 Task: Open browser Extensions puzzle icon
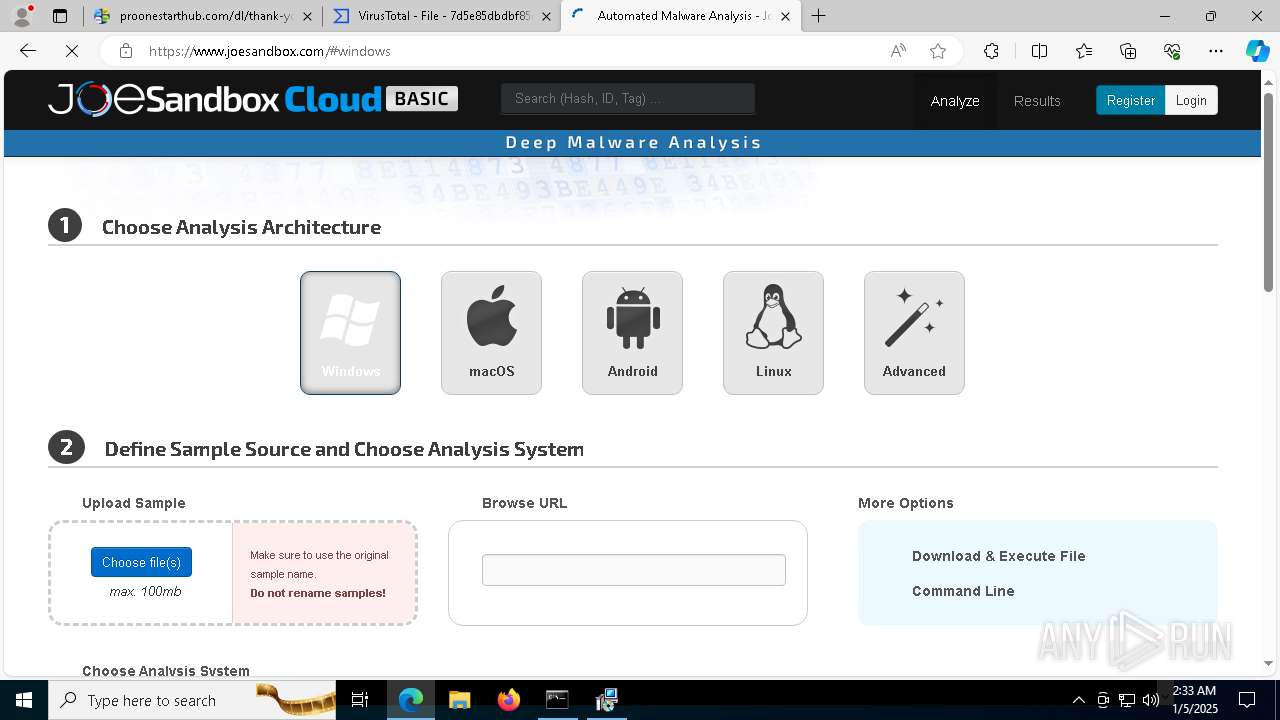[x=991, y=51]
